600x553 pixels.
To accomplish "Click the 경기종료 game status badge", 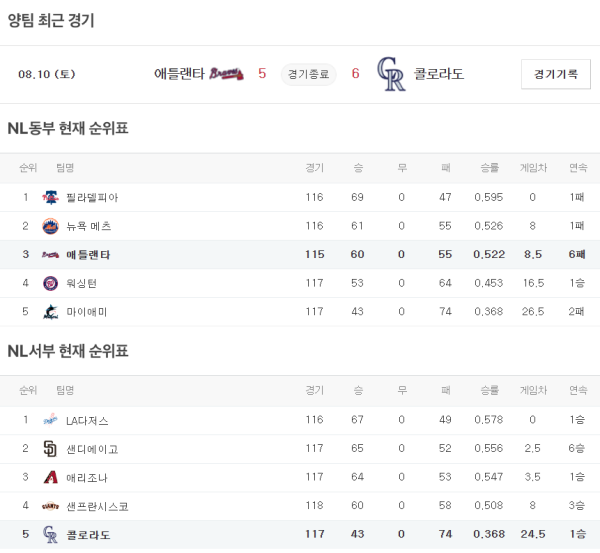I will (x=308, y=74).
